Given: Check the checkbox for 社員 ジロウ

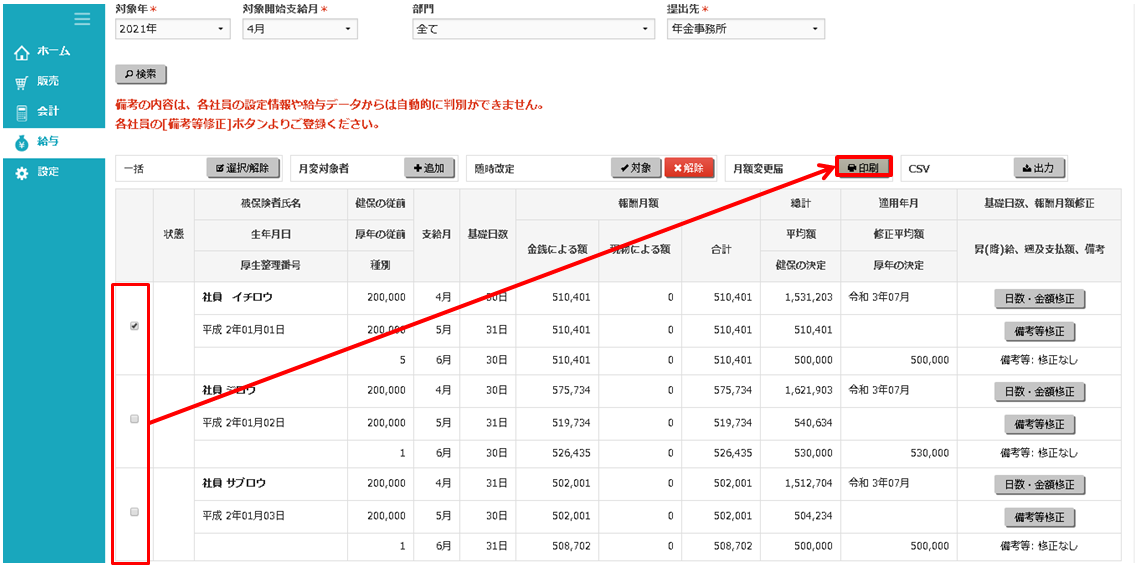Looking at the screenshot, I should 135,419.
